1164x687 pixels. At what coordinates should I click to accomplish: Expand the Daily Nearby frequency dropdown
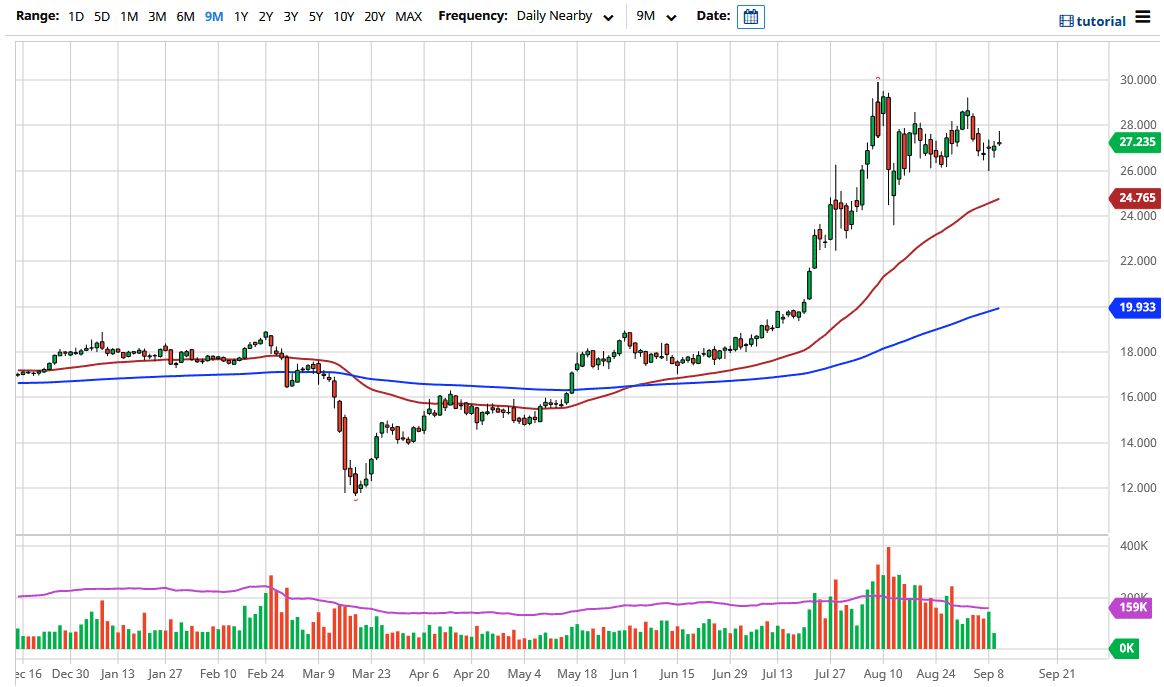click(564, 17)
